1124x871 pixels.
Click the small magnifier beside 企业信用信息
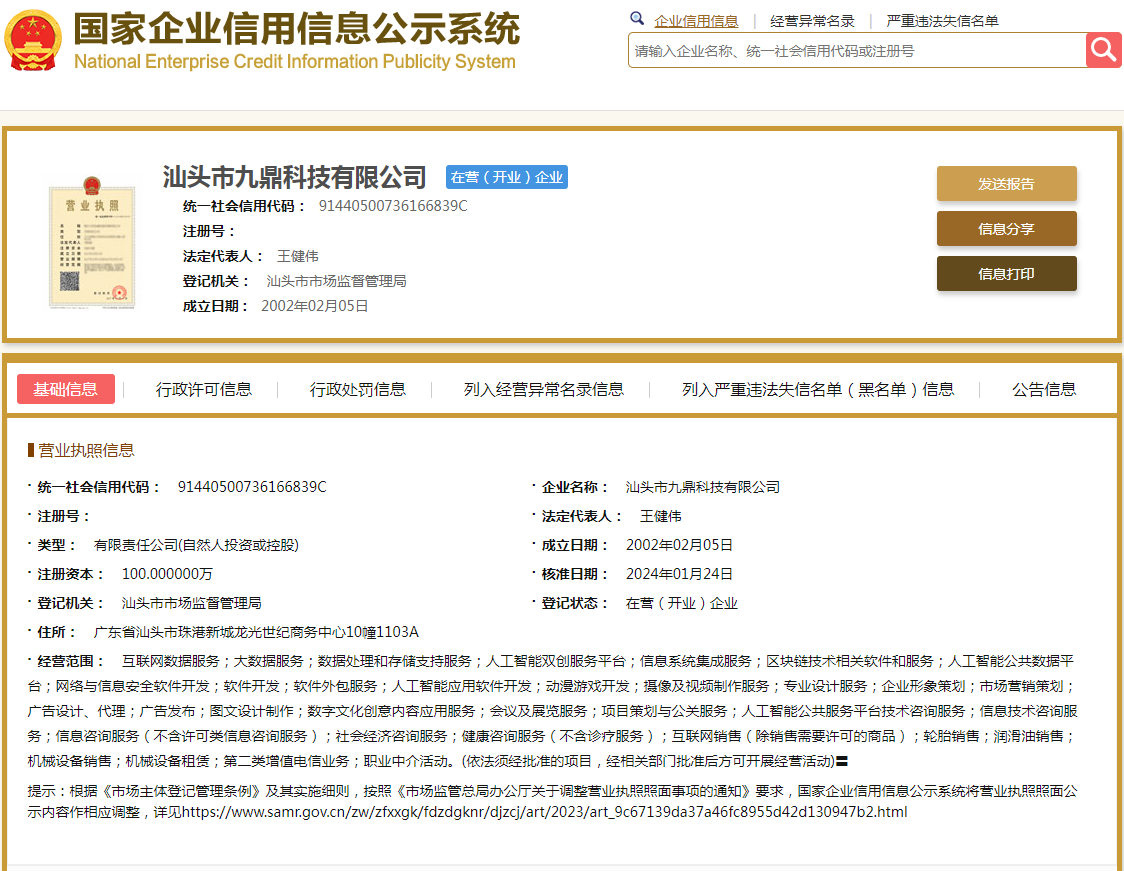point(637,19)
